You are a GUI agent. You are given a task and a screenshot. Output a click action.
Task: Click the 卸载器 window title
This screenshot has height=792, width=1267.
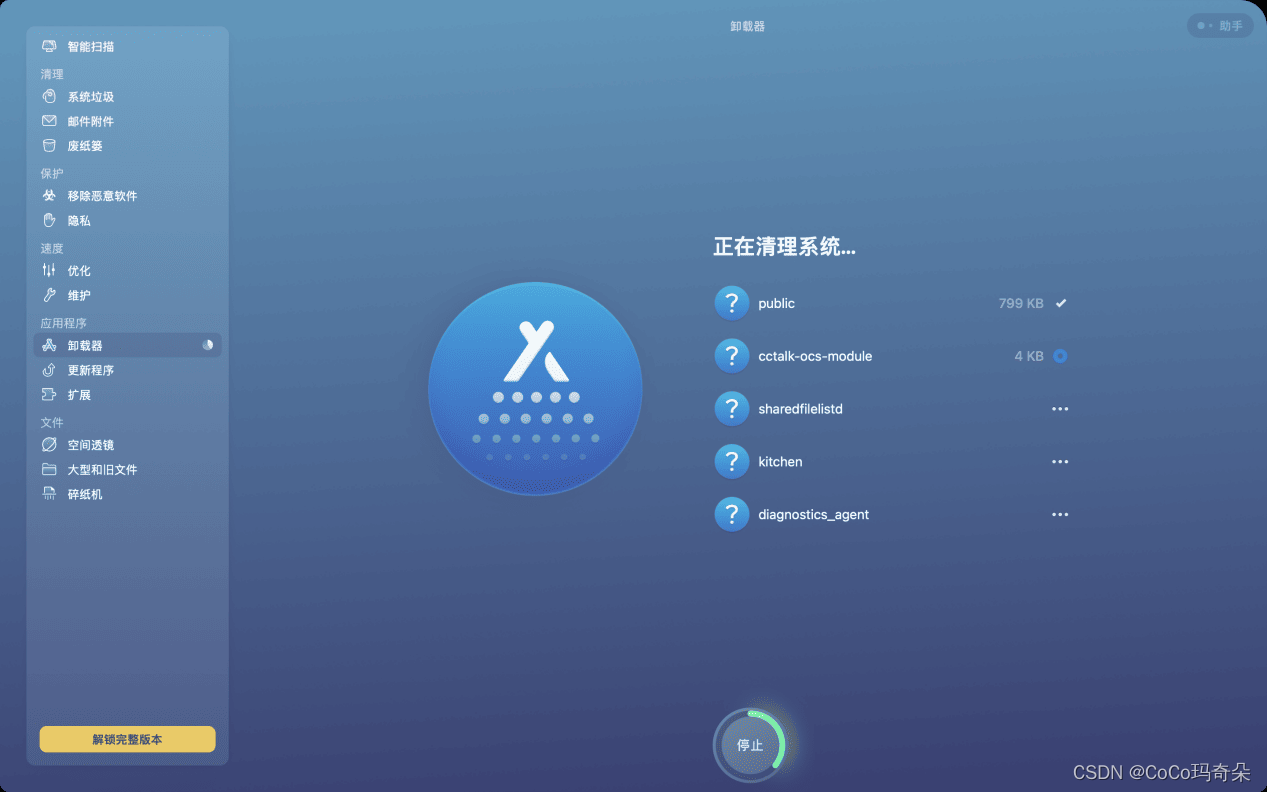(x=747, y=27)
